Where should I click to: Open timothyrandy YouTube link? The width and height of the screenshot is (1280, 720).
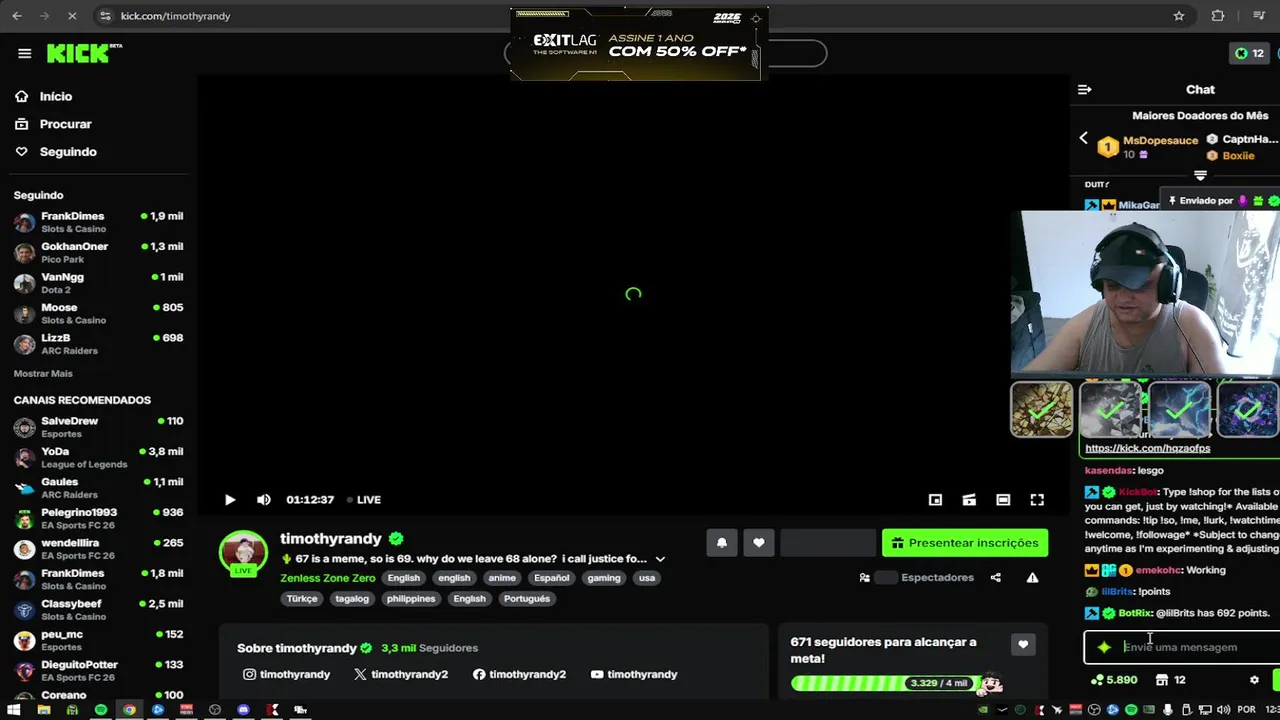tap(634, 675)
